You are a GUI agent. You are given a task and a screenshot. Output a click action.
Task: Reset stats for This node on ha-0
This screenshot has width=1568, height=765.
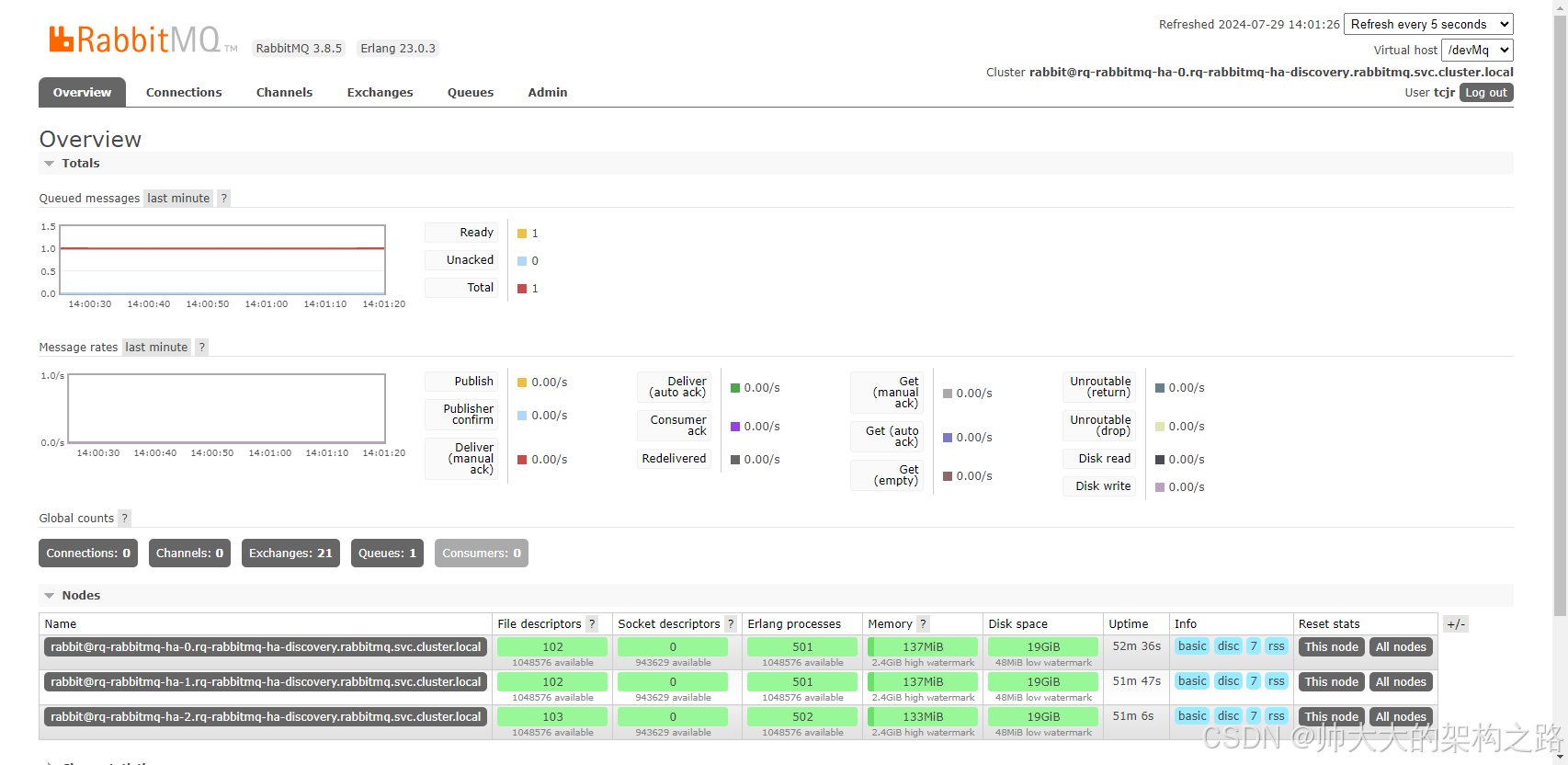click(x=1332, y=647)
